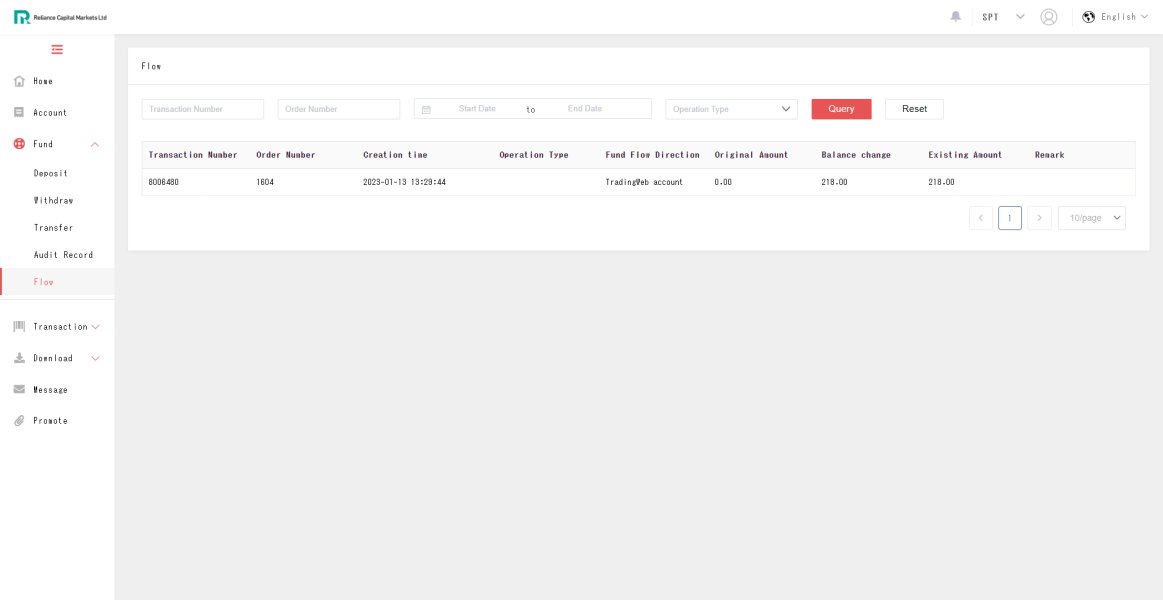Click the Start Date field
The image size is (1163, 600).
point(477,109)
